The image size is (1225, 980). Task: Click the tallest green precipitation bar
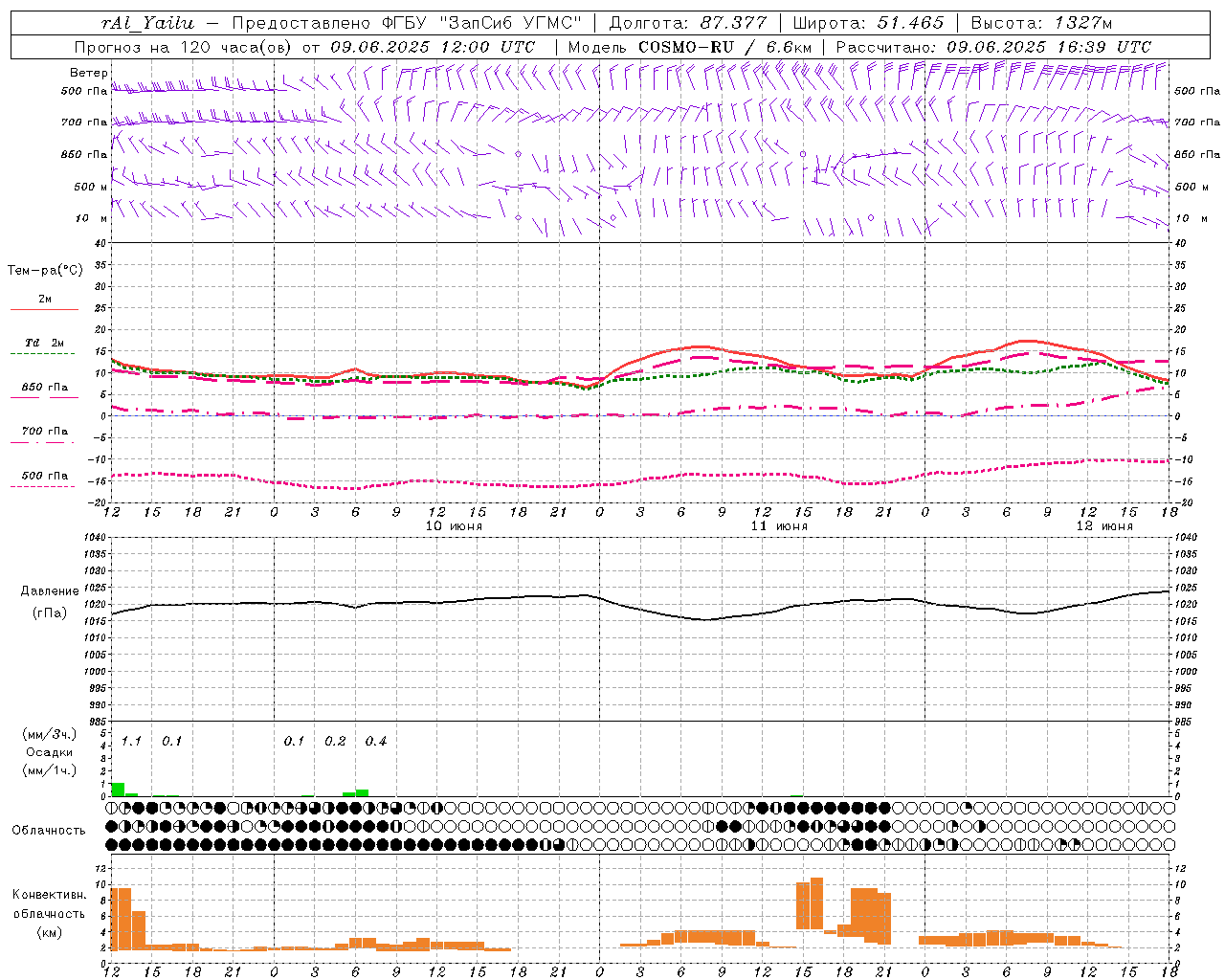pos(118,790)
